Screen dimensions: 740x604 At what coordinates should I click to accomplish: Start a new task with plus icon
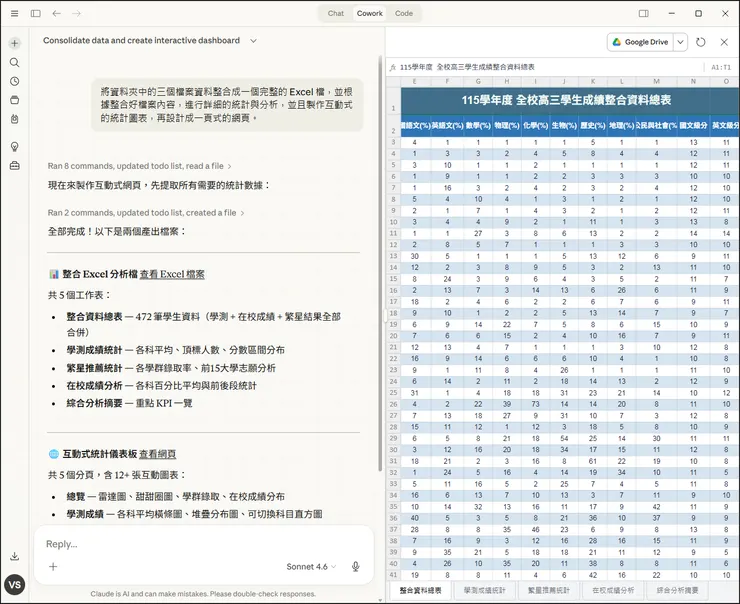[x=15, y=43]
